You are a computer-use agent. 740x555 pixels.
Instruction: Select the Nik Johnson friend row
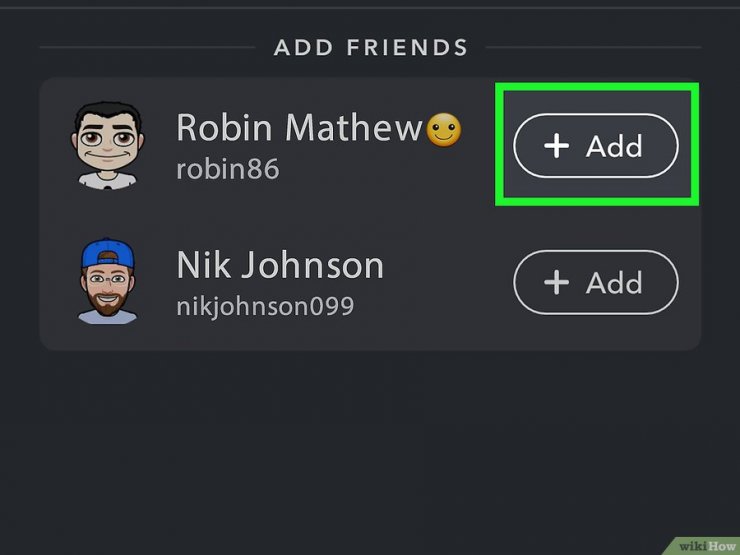click(x=370, y=282)
